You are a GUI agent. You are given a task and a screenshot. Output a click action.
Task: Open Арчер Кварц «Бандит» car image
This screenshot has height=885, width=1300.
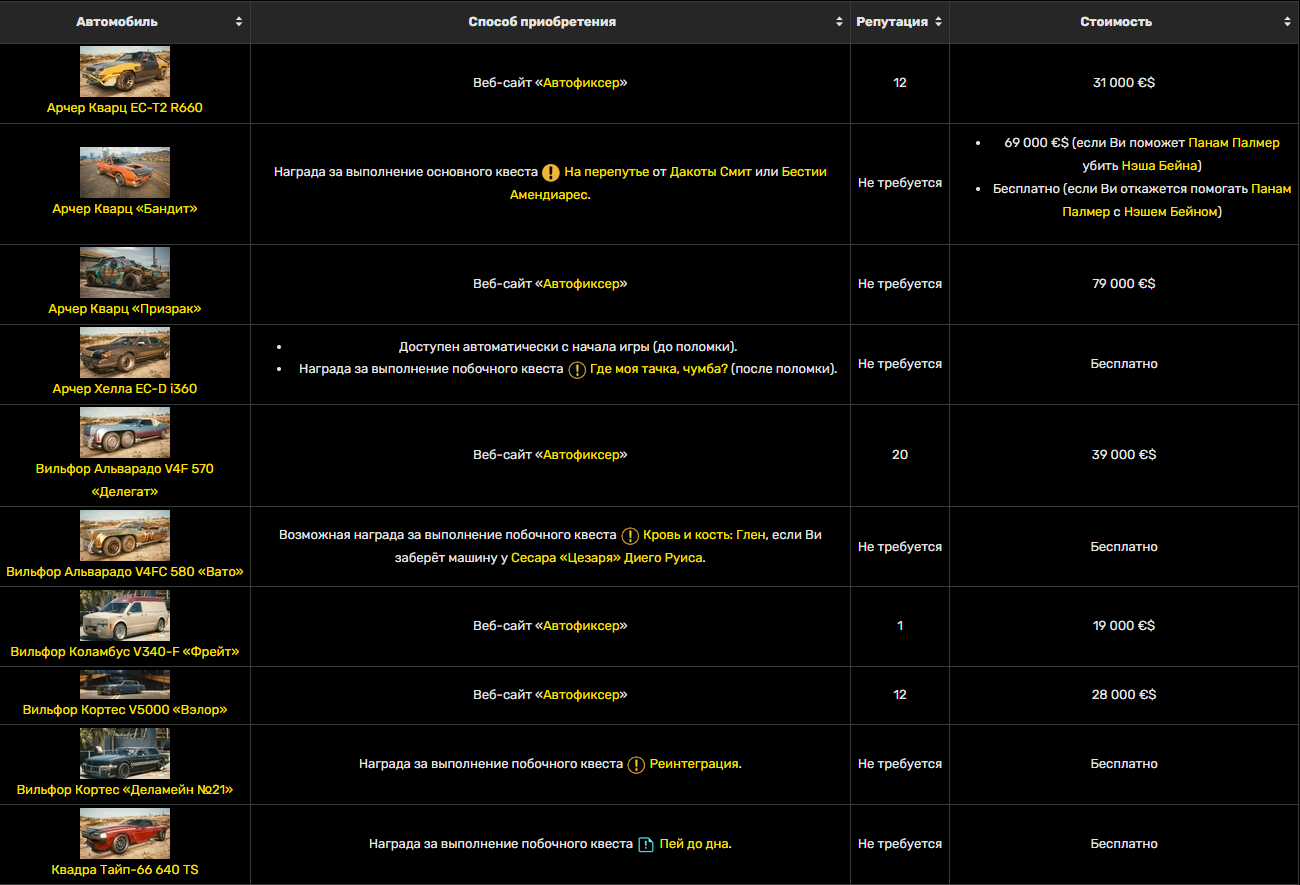tap(125, 172)
